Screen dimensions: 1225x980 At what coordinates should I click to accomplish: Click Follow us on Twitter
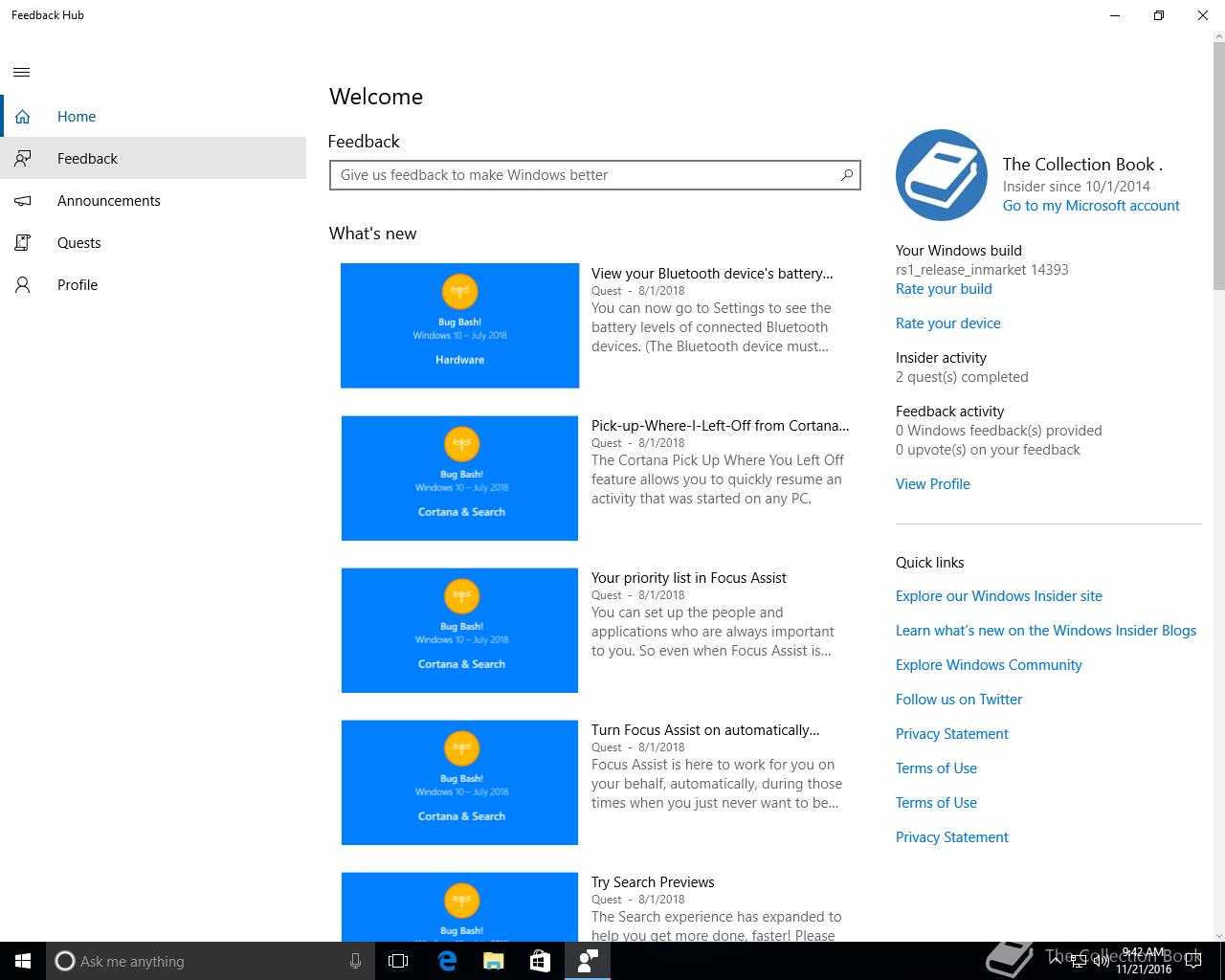[959, 700]
